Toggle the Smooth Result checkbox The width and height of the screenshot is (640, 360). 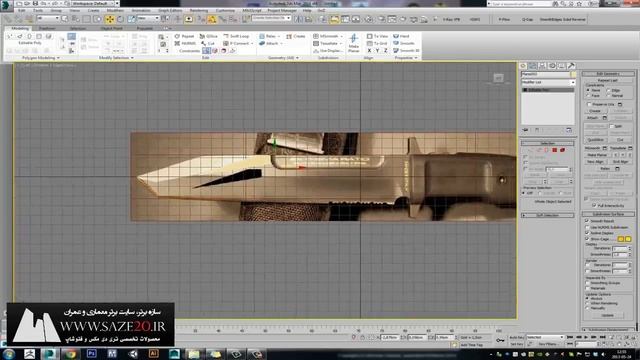coord(587,221)
